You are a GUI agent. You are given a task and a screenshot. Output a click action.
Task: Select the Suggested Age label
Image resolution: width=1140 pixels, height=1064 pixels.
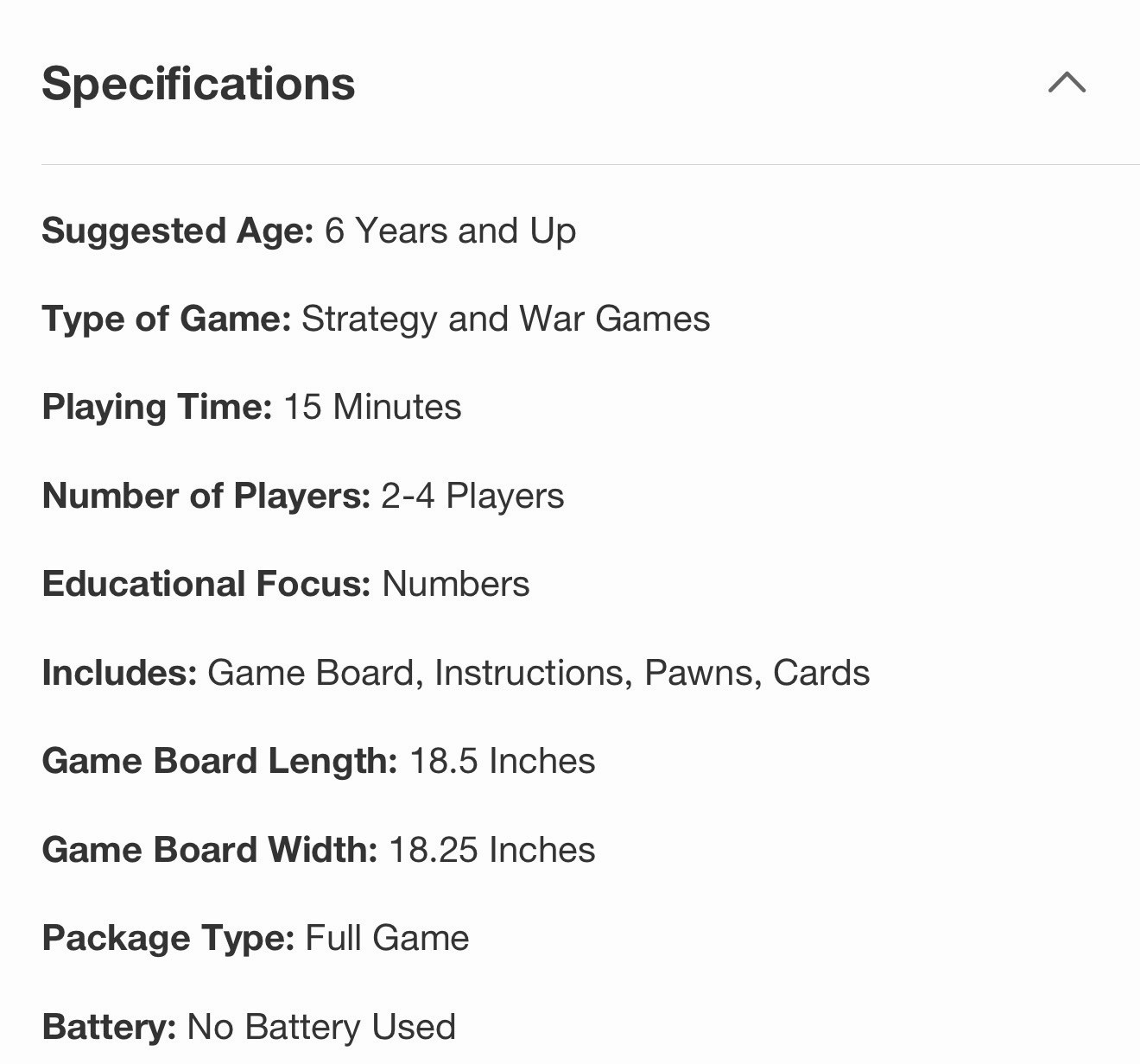tap(178, 231)
